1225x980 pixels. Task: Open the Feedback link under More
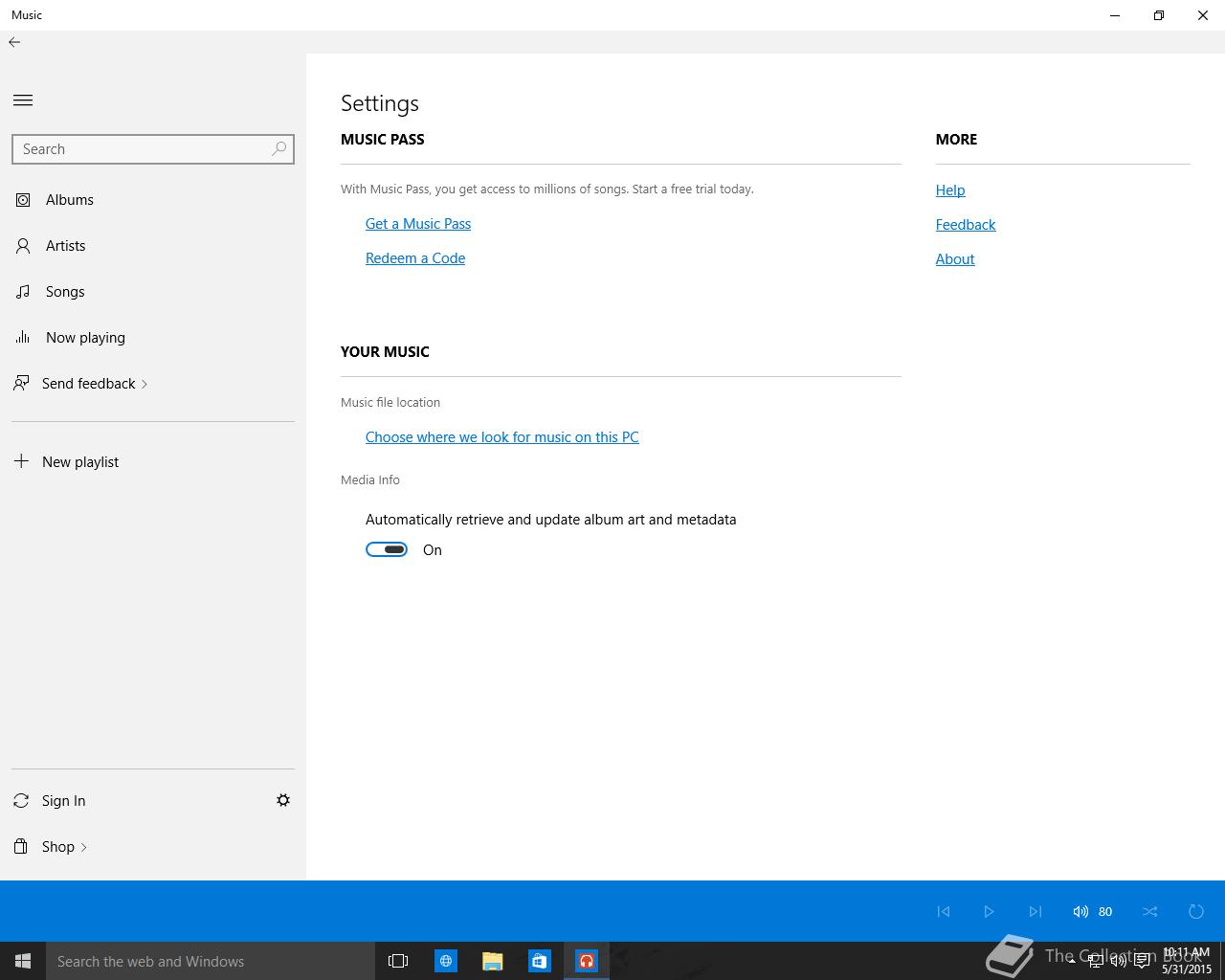(x=966, y=225)
